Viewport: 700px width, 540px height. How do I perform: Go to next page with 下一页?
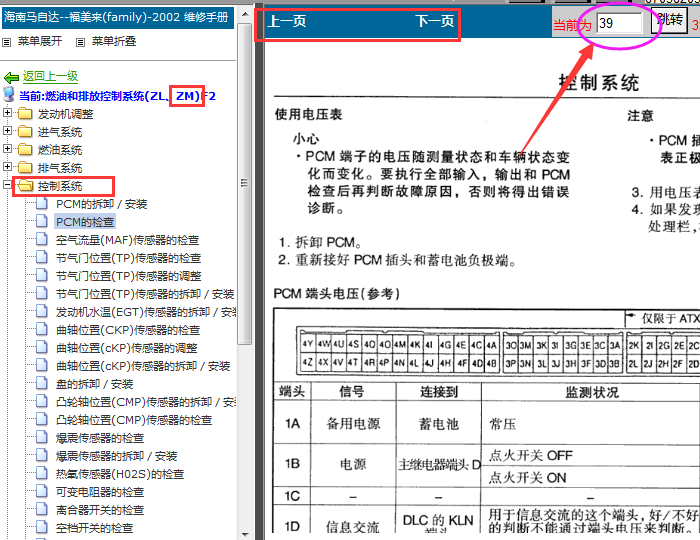coord(434,21)
